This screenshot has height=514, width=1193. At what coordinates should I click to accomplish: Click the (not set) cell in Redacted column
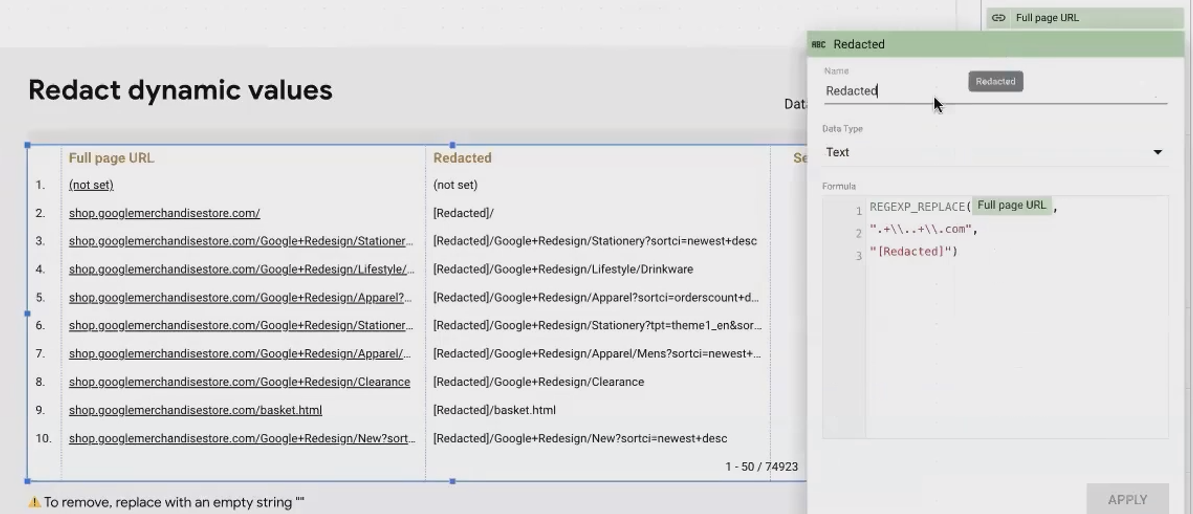tap(455, 185)
